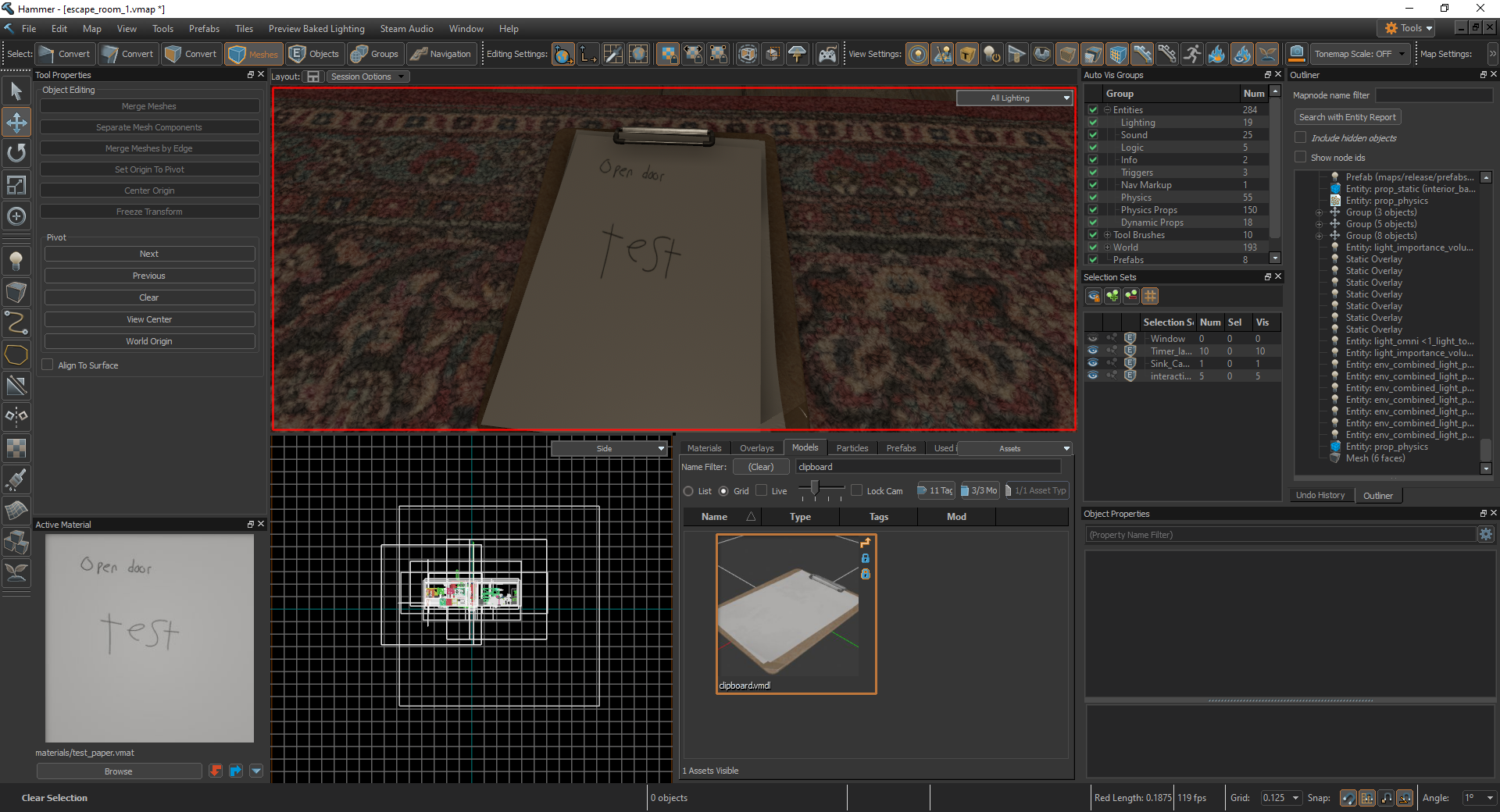The image size is (1500, 812).
Task: Activate the Translate move tool
Action: click(x=16, y=123)
